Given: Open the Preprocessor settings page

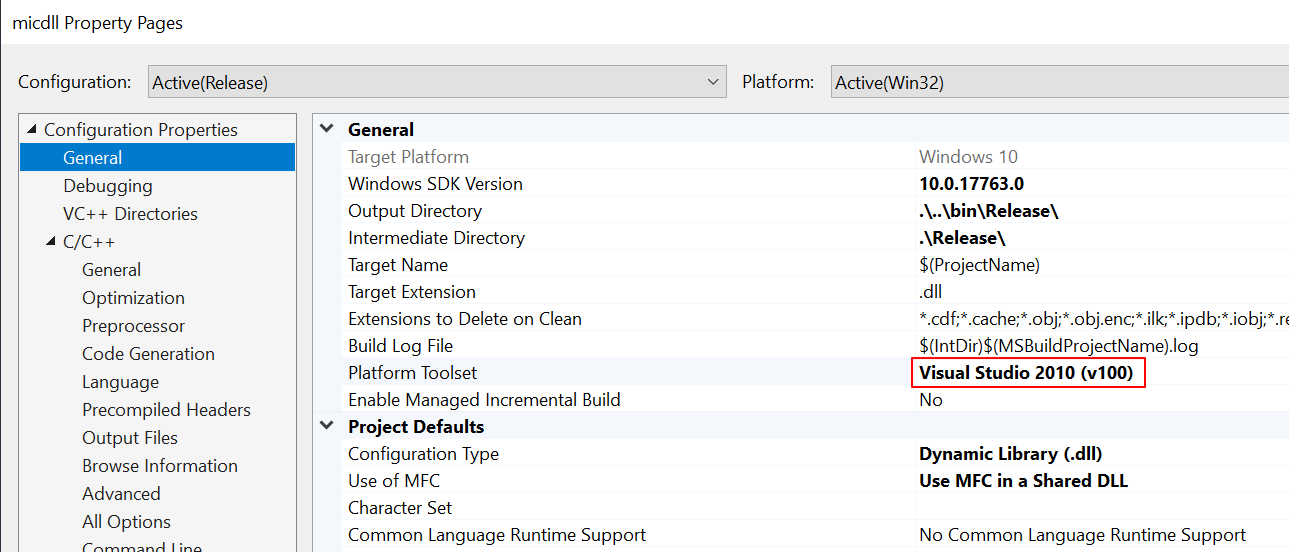Looking at the screenshot, I should coord(133,326).
